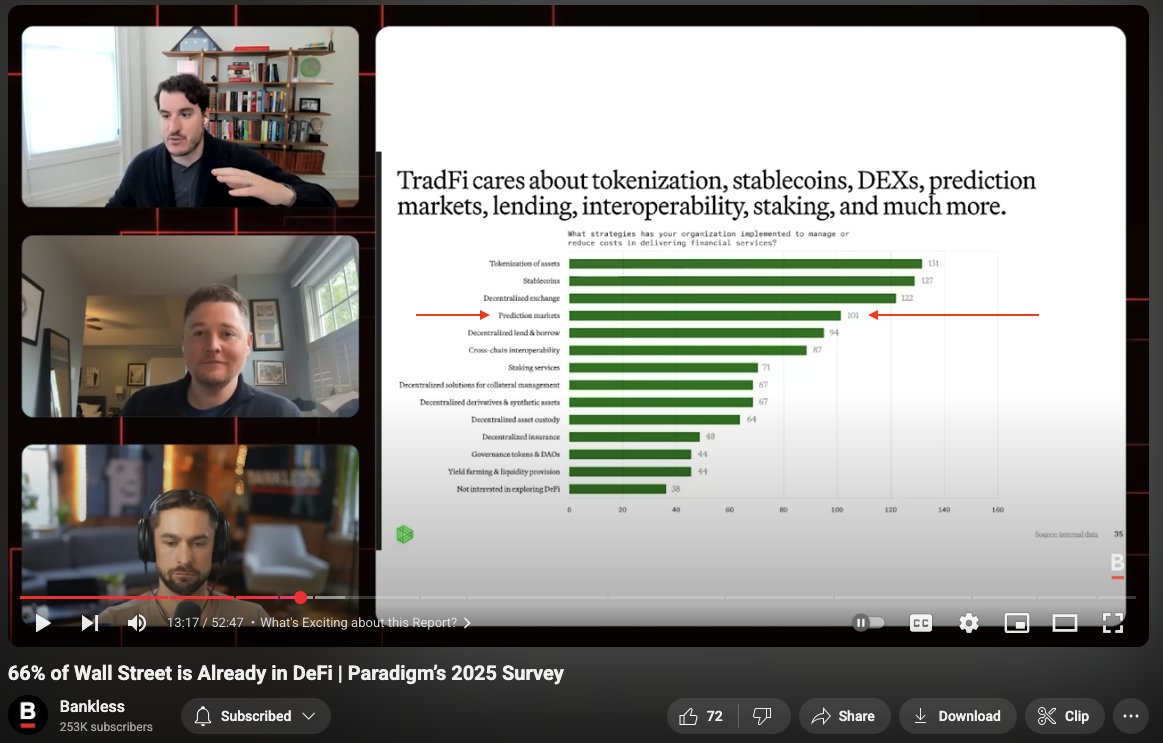1163x743 pixels.
Task: Open the Bankless channel page
Action: tap(90, 705)
